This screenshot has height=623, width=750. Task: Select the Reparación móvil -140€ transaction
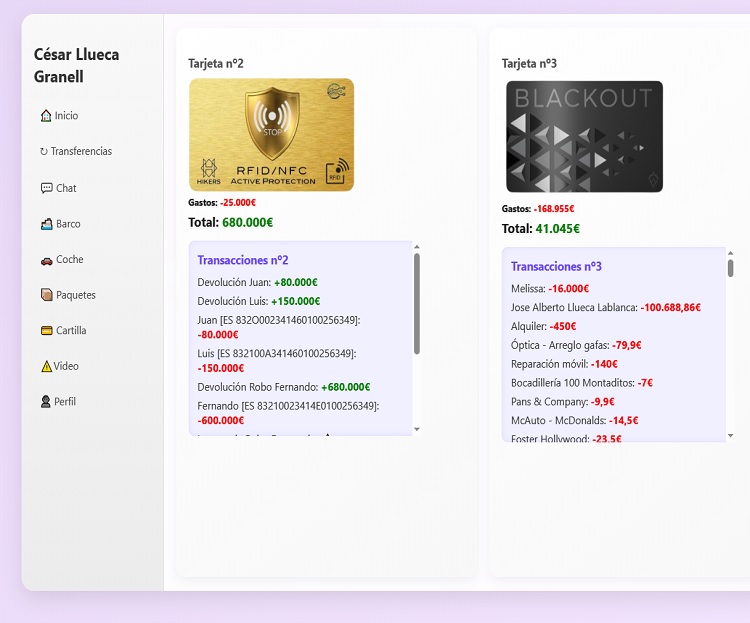pos(564,364)
